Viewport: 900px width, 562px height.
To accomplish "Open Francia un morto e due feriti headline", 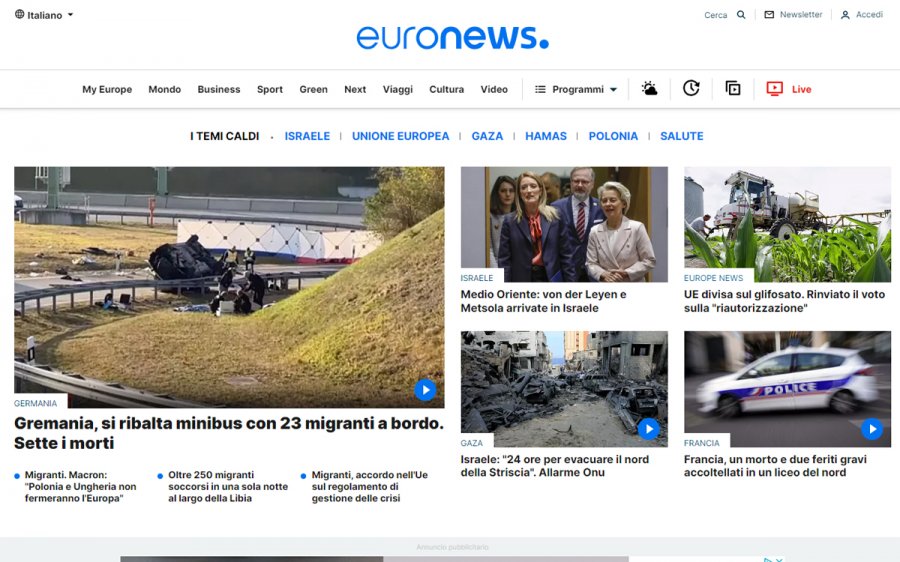I will [x=775, y=466].
